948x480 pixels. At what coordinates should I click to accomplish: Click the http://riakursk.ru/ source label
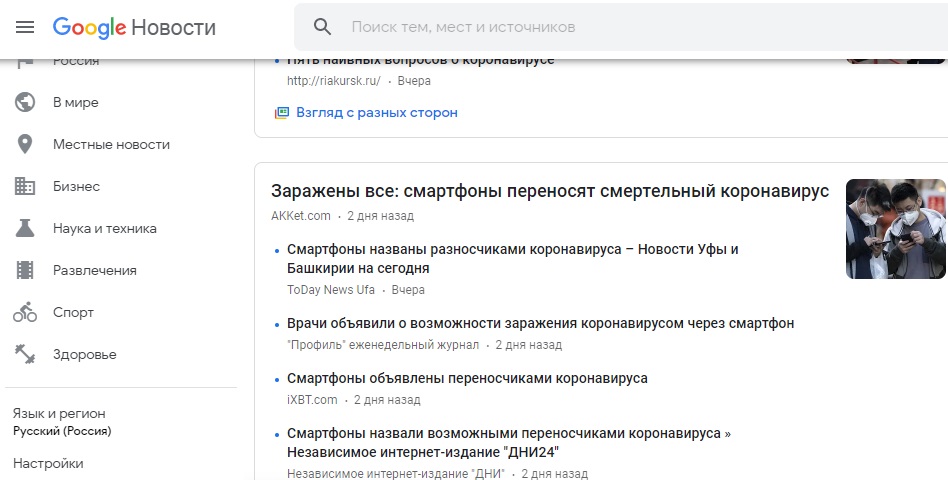[334, 80]
